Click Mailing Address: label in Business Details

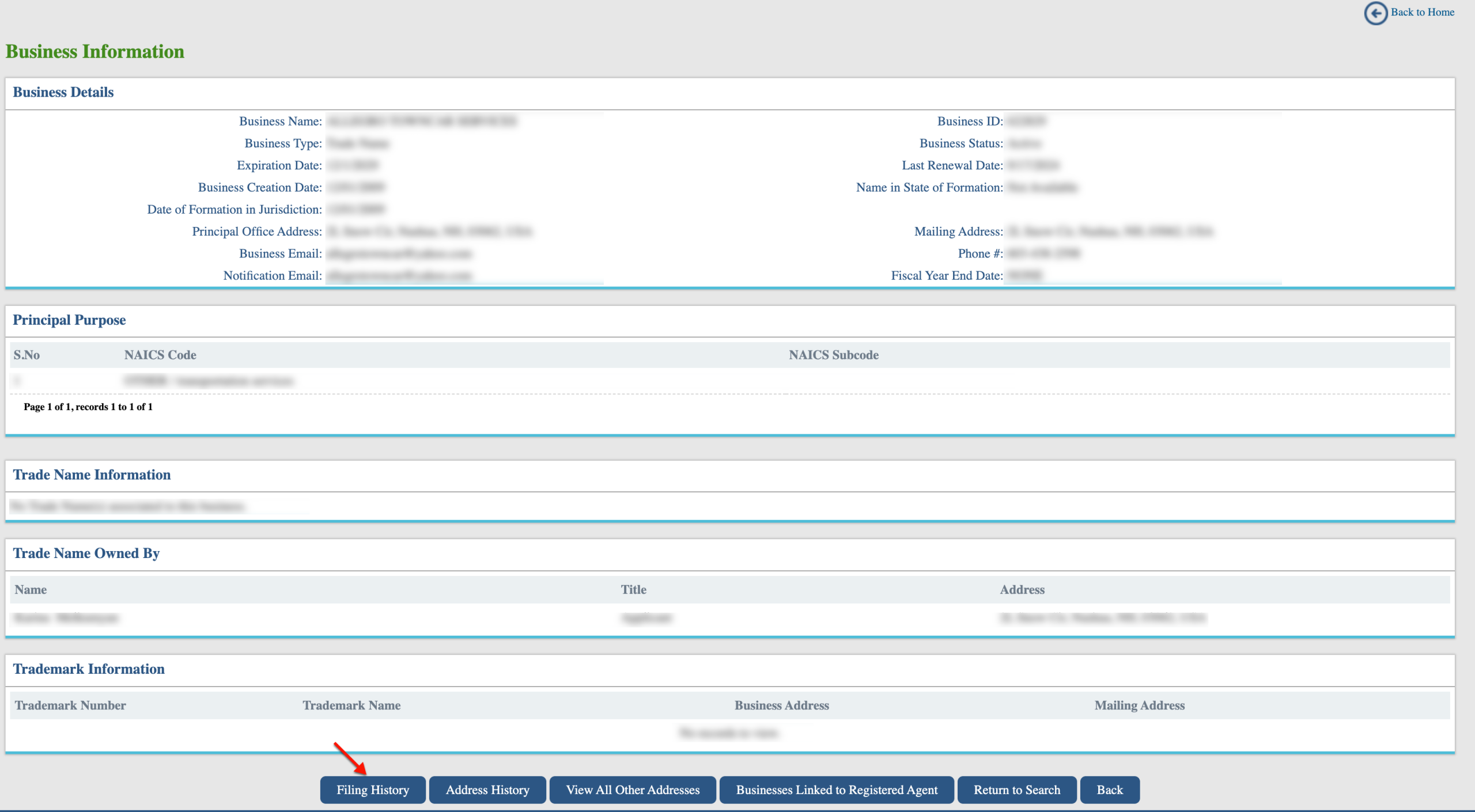(959, 231)
